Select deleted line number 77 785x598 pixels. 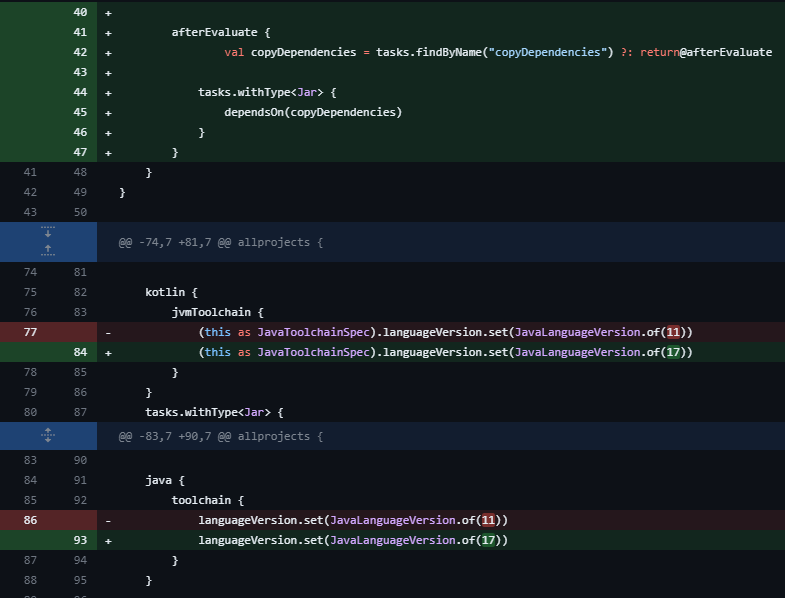tap(29, 332)
